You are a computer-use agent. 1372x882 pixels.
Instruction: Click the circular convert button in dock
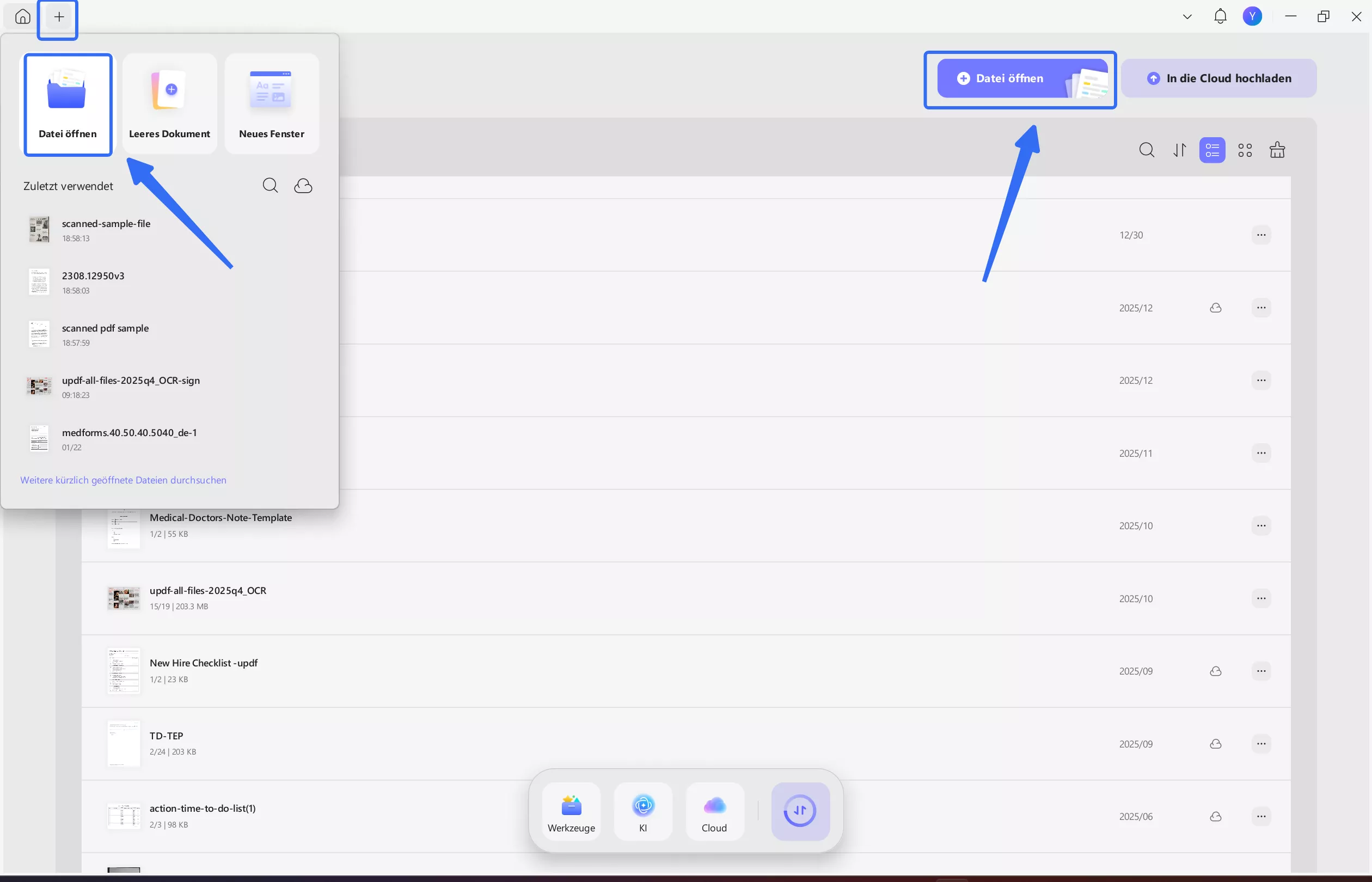coord(800,811)
